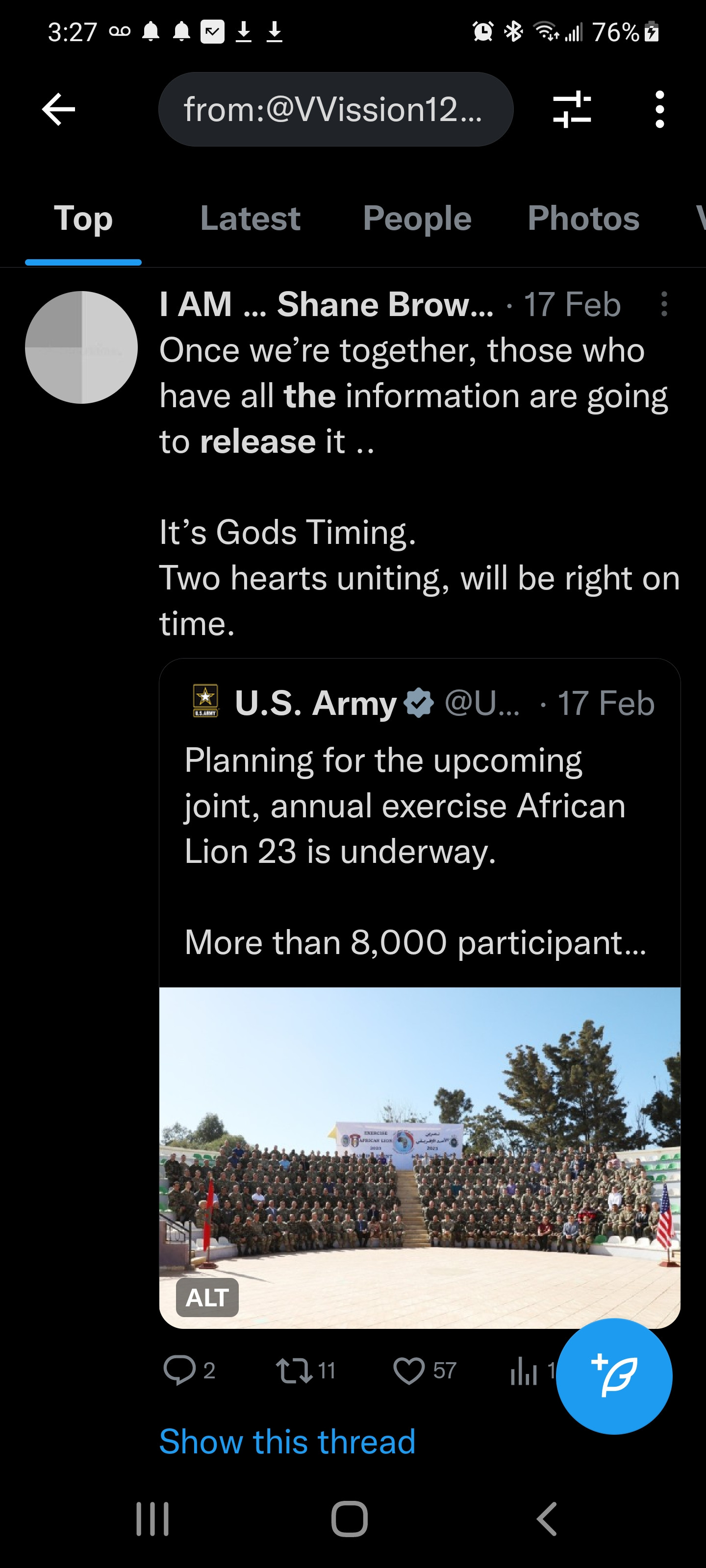Switch to the Photos tab
This screenshot has width=706, height=1568.
[583, 219]
